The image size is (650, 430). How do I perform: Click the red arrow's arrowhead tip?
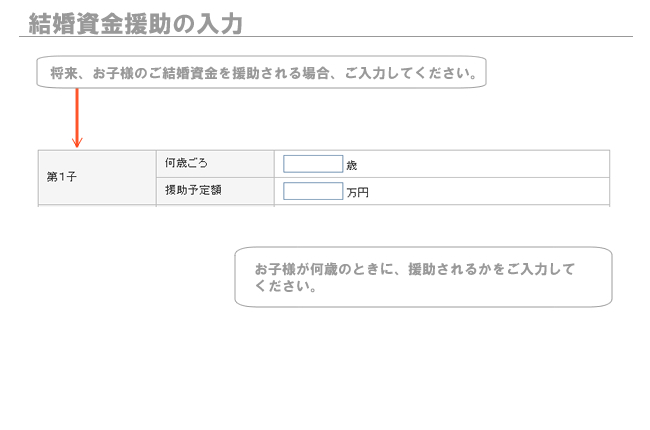point(77,144)
